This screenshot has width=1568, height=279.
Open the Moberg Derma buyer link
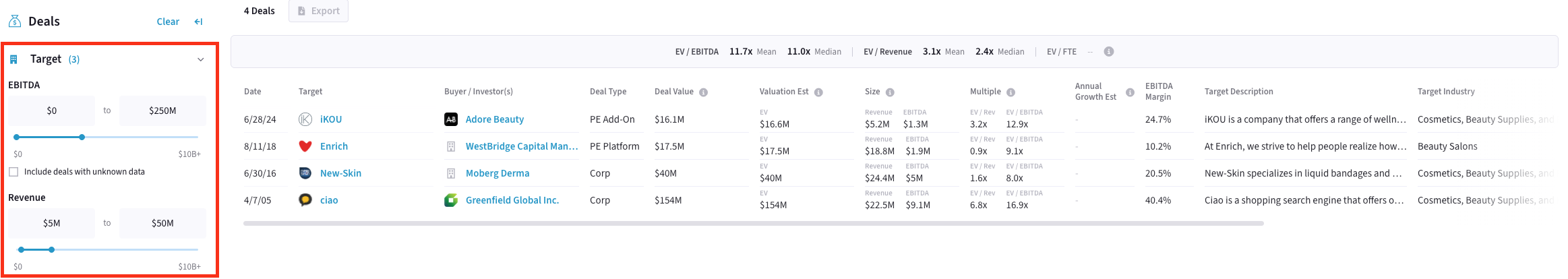[x=497, y=173]
